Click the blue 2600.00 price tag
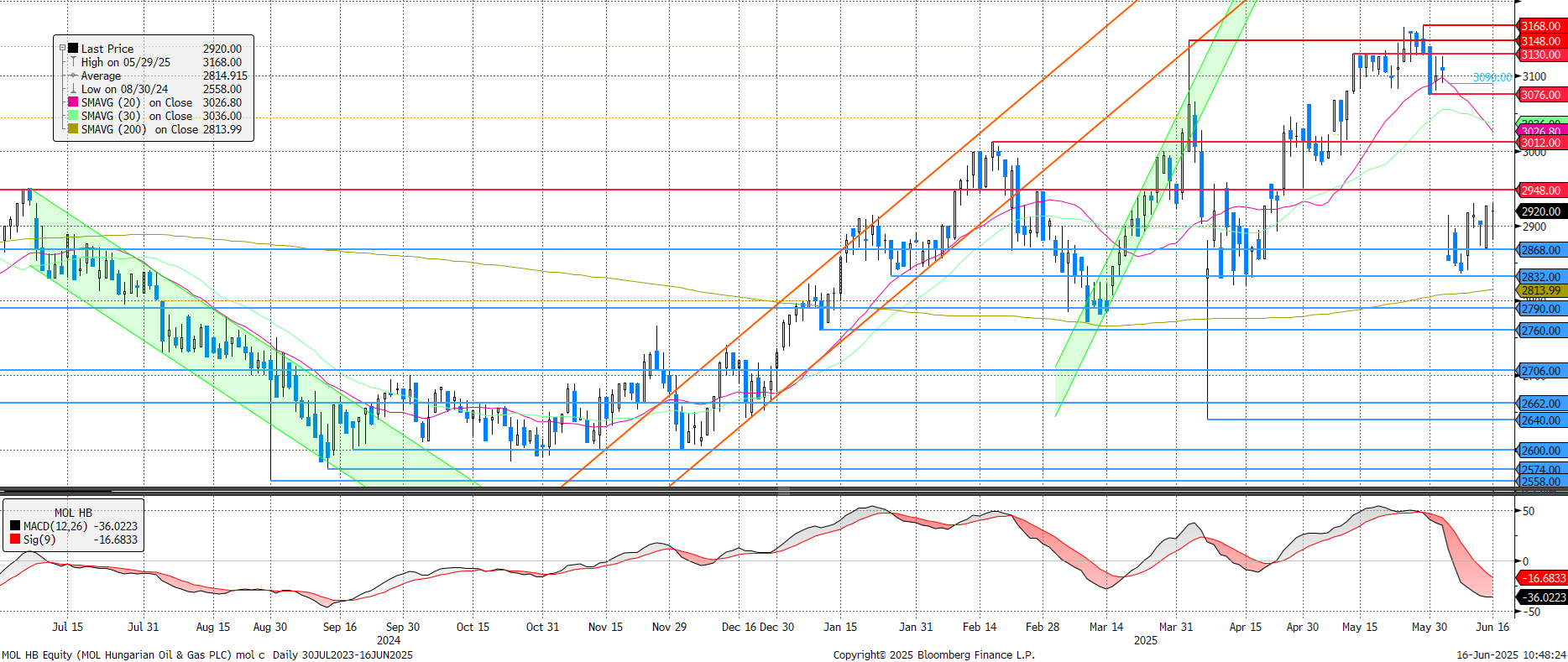The image size is (1568, 662). coord(1542,451)
